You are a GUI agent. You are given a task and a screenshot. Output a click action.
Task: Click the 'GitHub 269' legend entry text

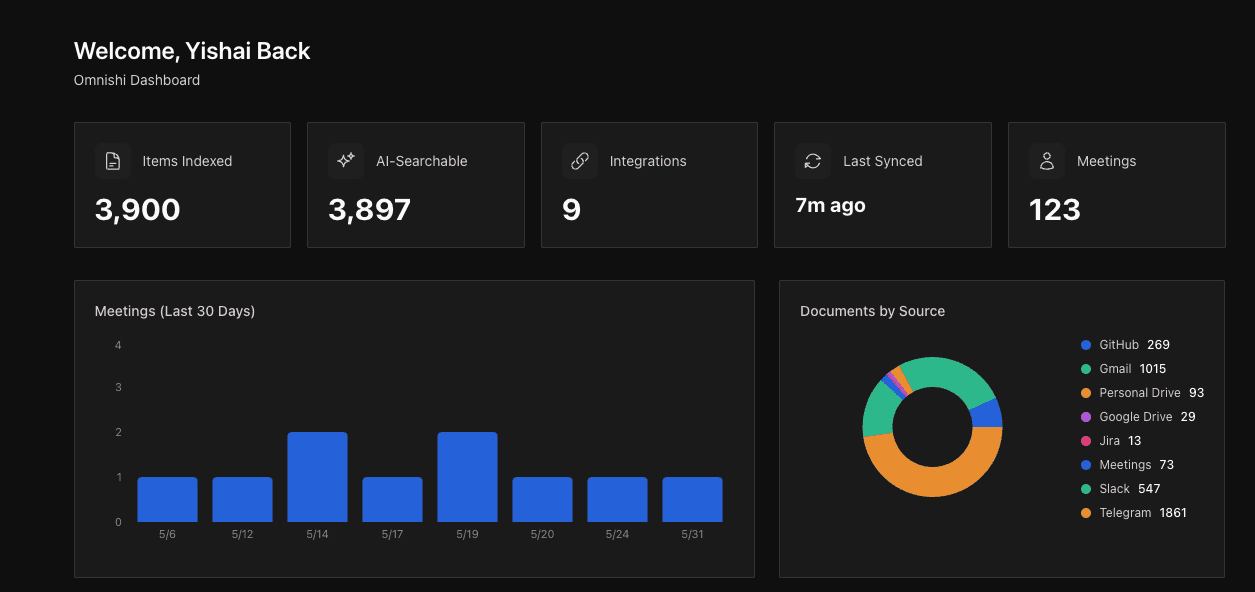1134,345
